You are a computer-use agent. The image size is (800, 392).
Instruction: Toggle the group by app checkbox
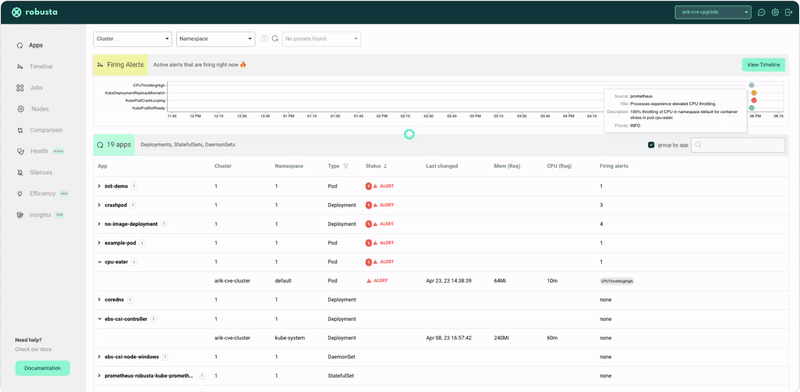pyautogui.click(x=651, y=145)
